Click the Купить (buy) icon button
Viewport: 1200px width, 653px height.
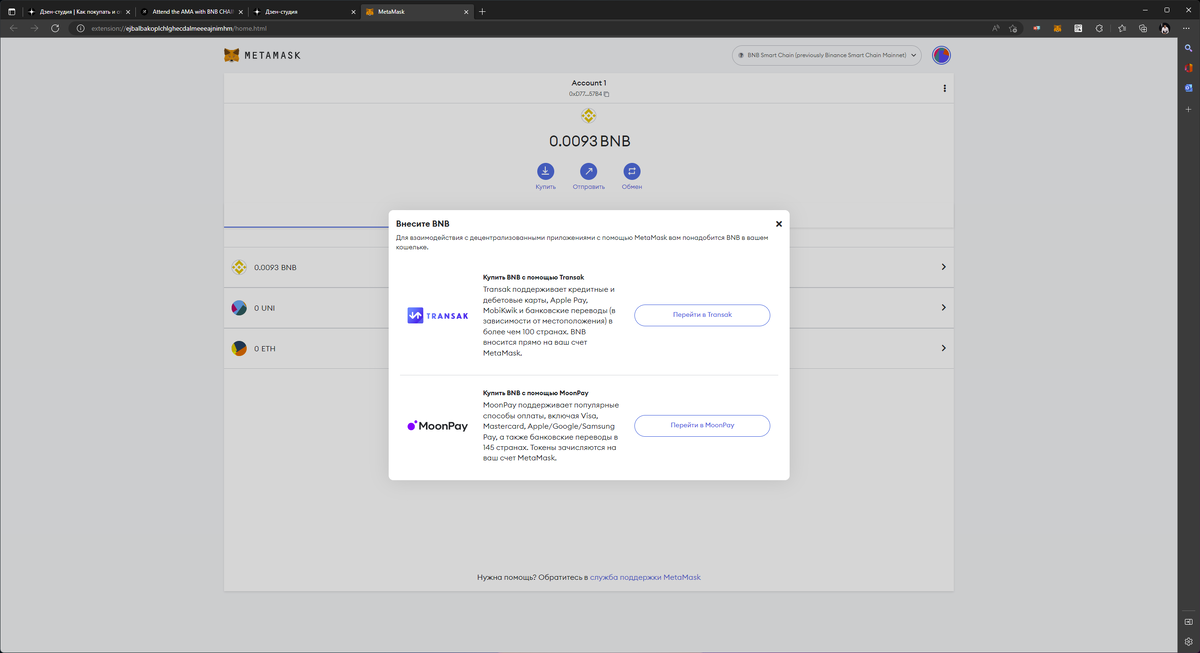click(x=545, y=171)
